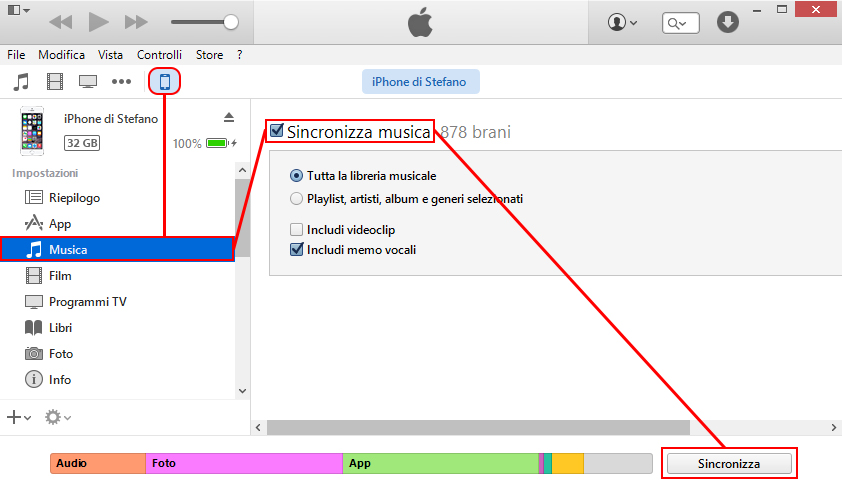Screen dimensions: 842x491
Task: Click the Sincronizza button
Action: point(729,464)
